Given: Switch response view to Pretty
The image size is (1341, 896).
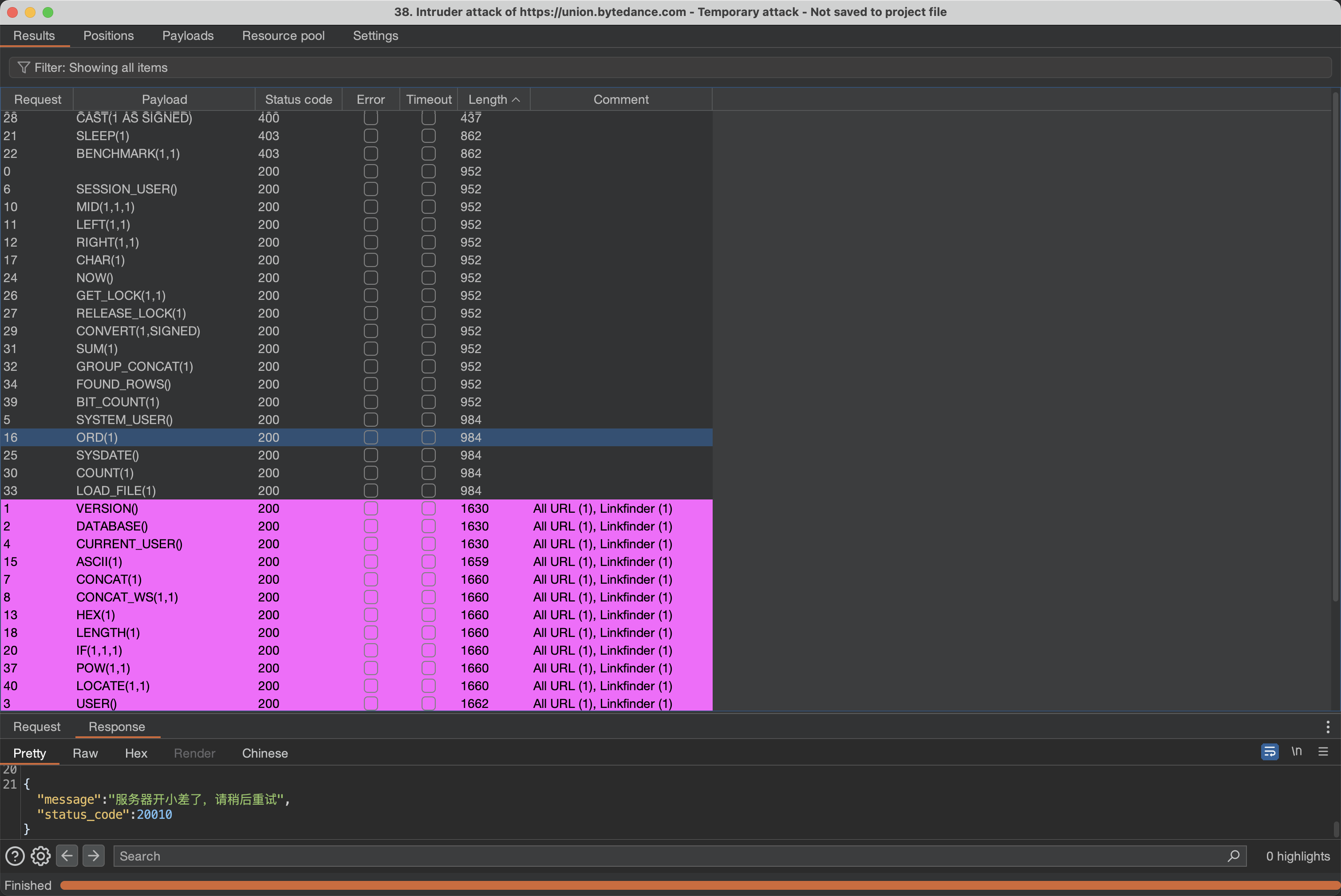Looking at the screenshot, I should click(x=30, y=753).
